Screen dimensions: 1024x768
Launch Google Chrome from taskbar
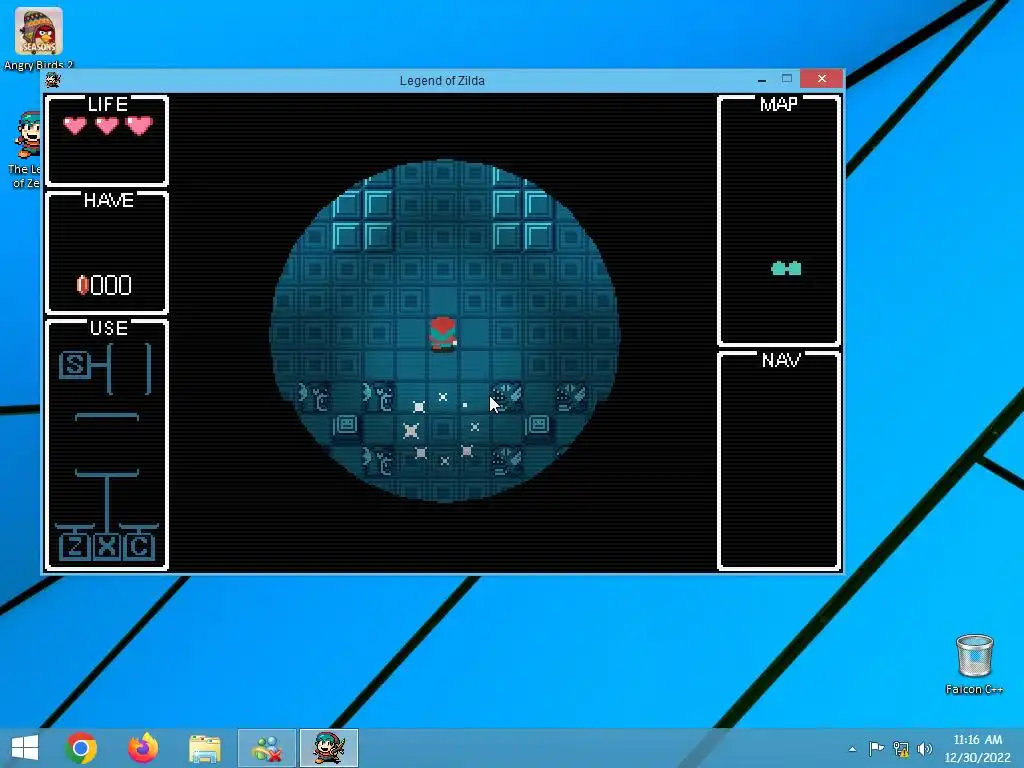[x=81, y=748]
